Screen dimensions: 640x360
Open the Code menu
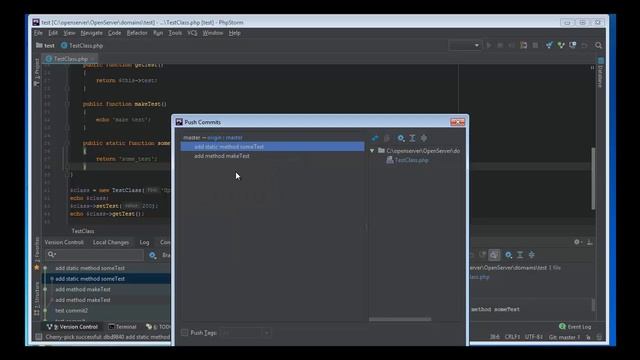point(114,33)
